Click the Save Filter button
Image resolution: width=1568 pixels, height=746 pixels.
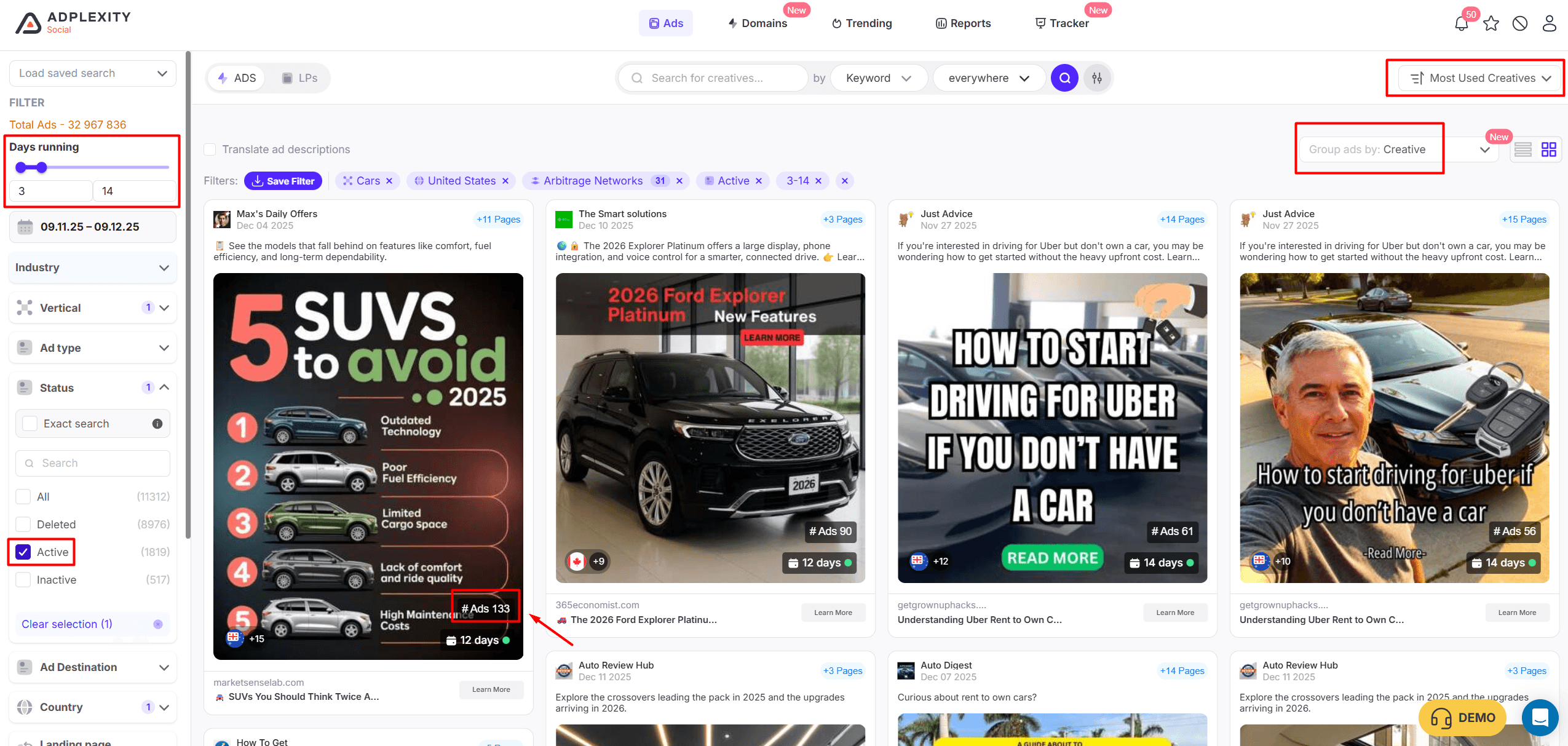283,181
